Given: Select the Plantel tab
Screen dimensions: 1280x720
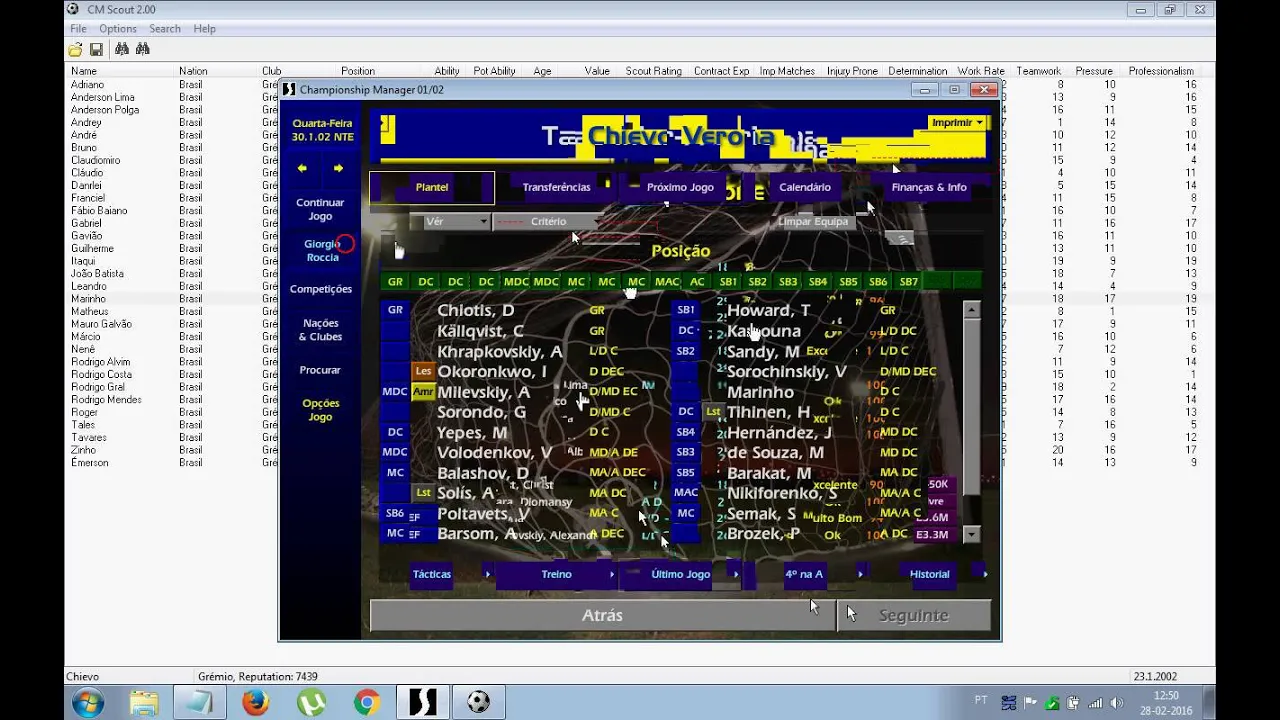Looking at the screenshot, I should 432,188.
